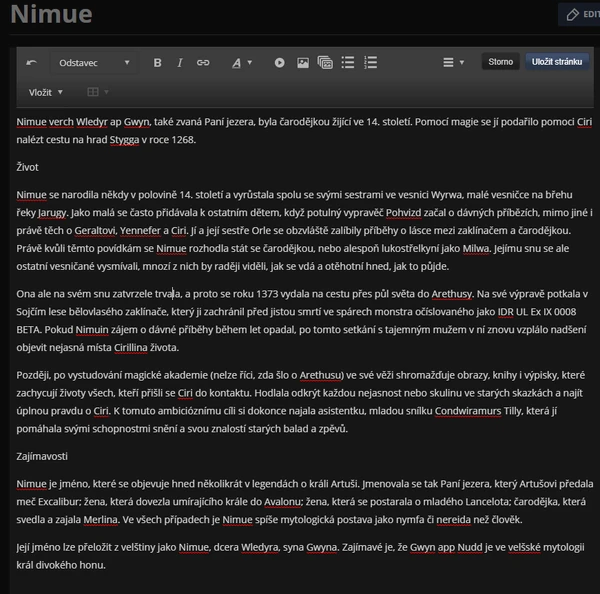
Task: Click the word Nudd in the last paragraph
Action: [470, 547]
